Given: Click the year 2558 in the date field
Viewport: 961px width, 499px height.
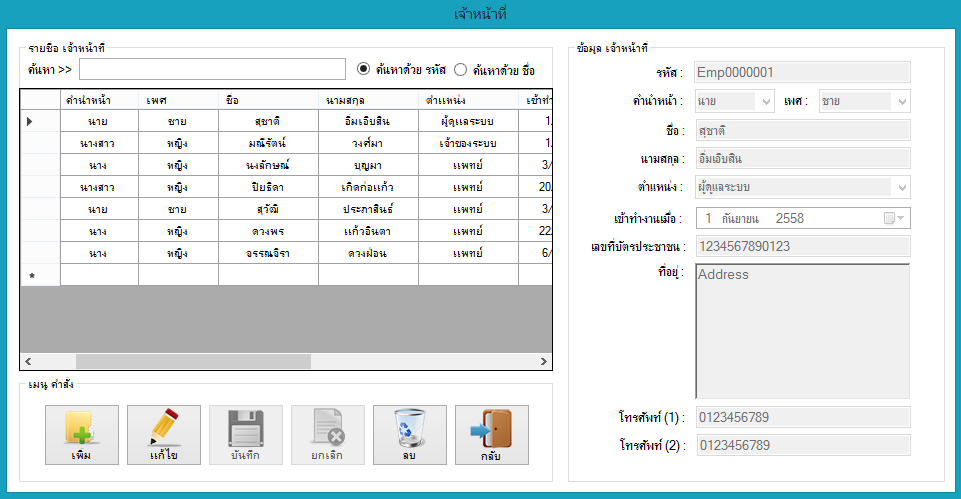Looking at the screenshot, I should pos(789,218).
